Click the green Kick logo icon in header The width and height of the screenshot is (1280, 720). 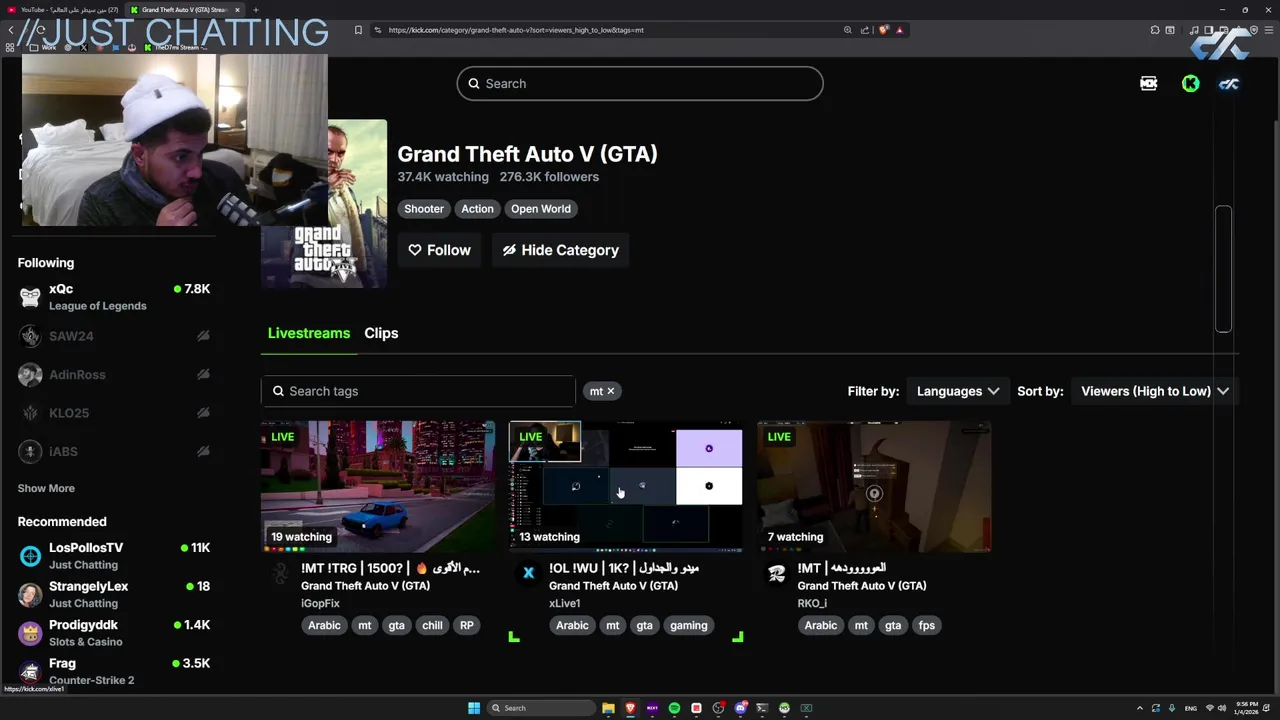tap(1190, 84)
